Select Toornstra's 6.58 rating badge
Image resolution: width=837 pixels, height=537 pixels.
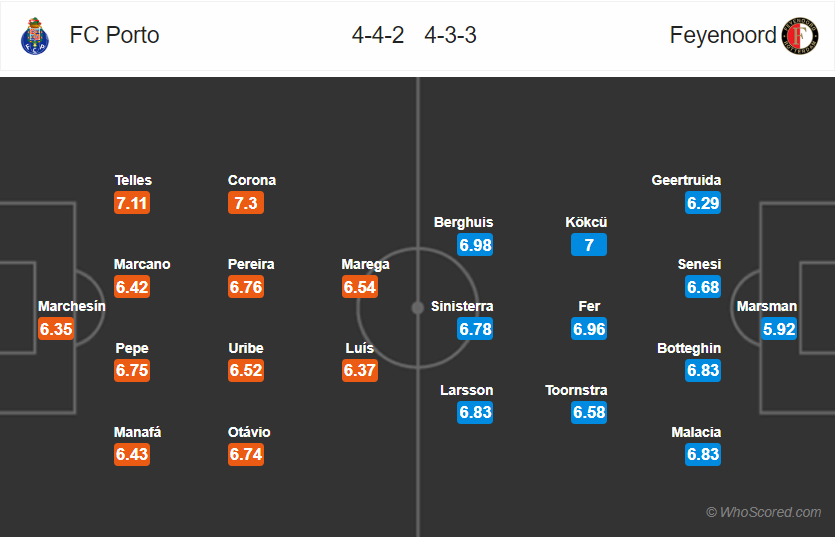(589, 412)
